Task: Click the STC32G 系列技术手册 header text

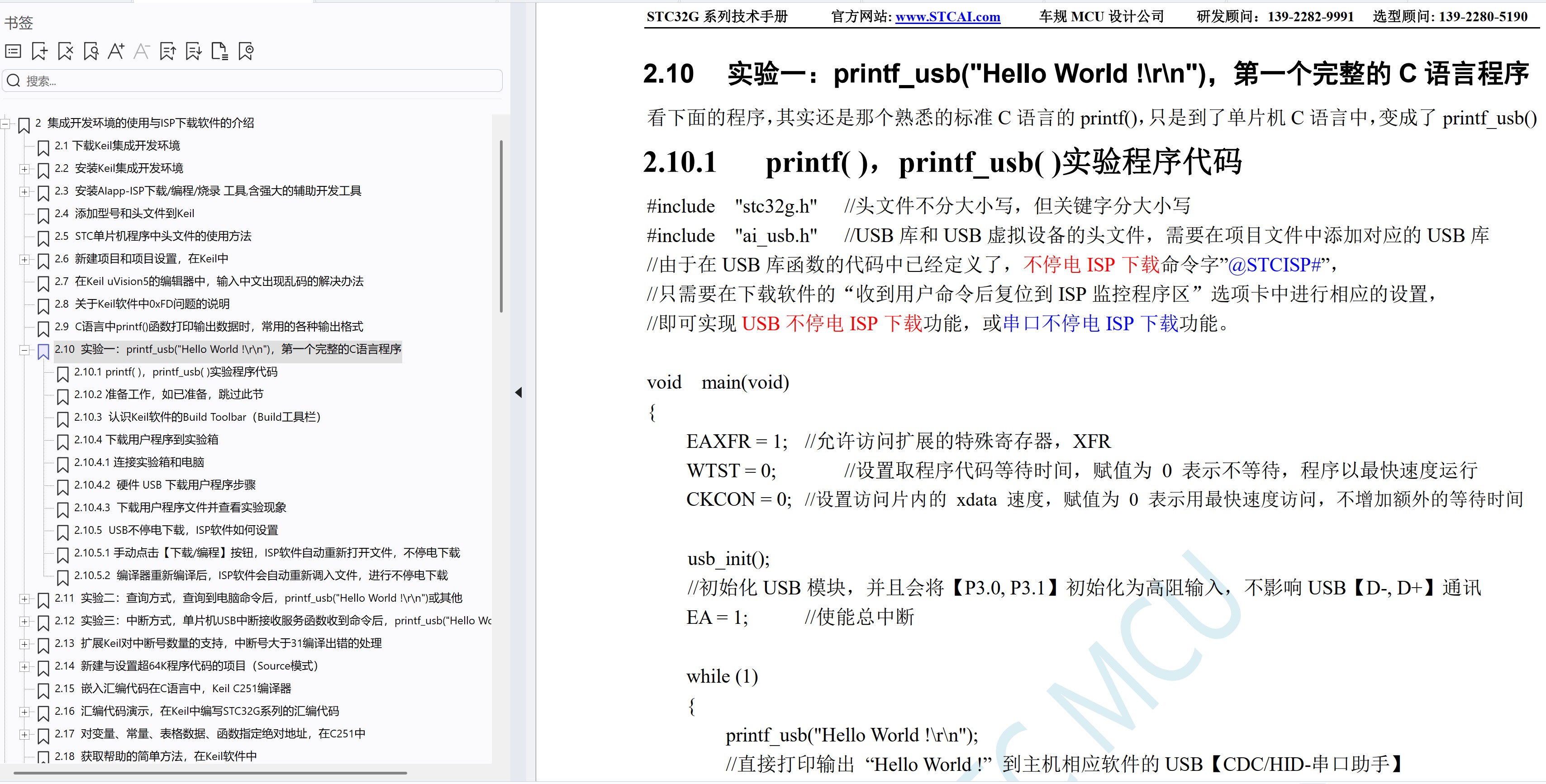Action: point(717,17)
